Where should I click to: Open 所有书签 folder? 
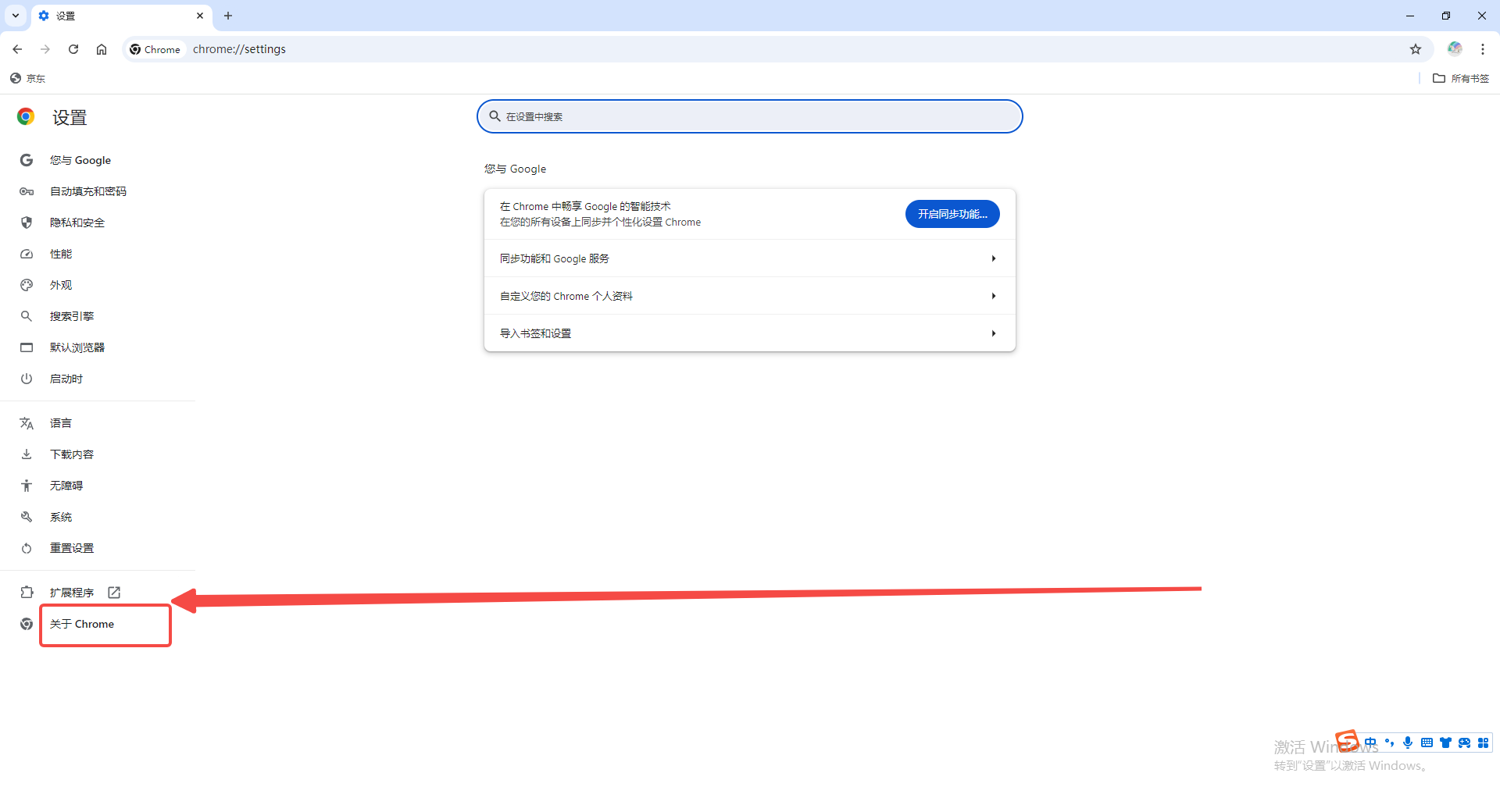[1461, 78]
